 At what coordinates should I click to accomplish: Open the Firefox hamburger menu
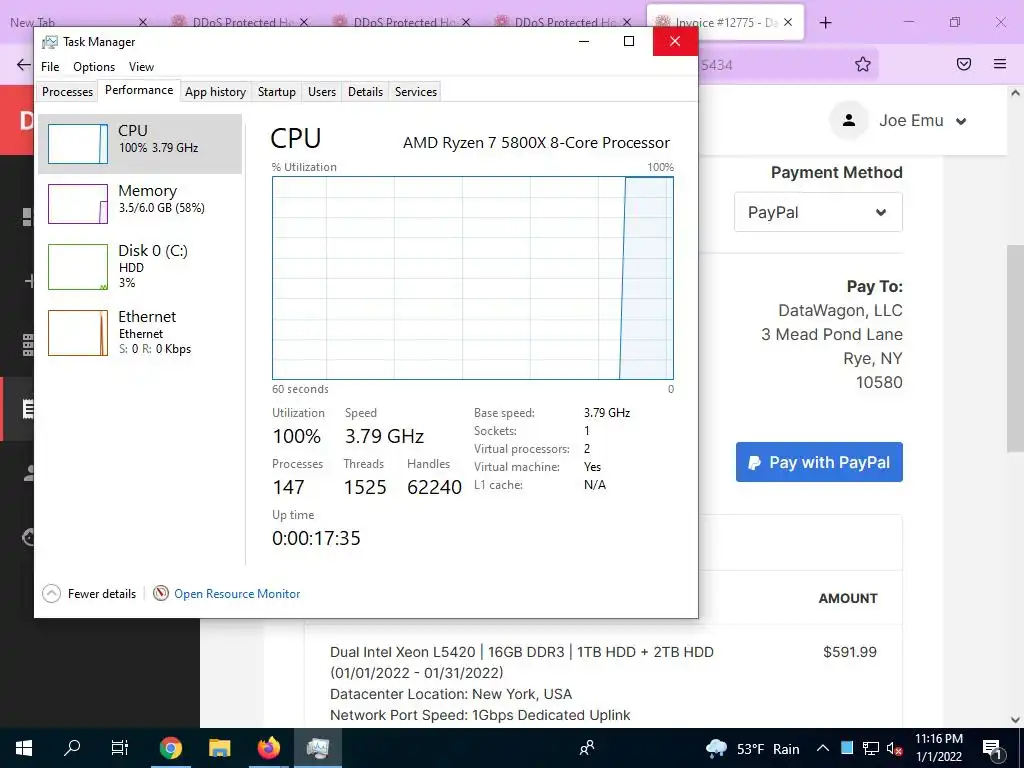coord(1000,64)
